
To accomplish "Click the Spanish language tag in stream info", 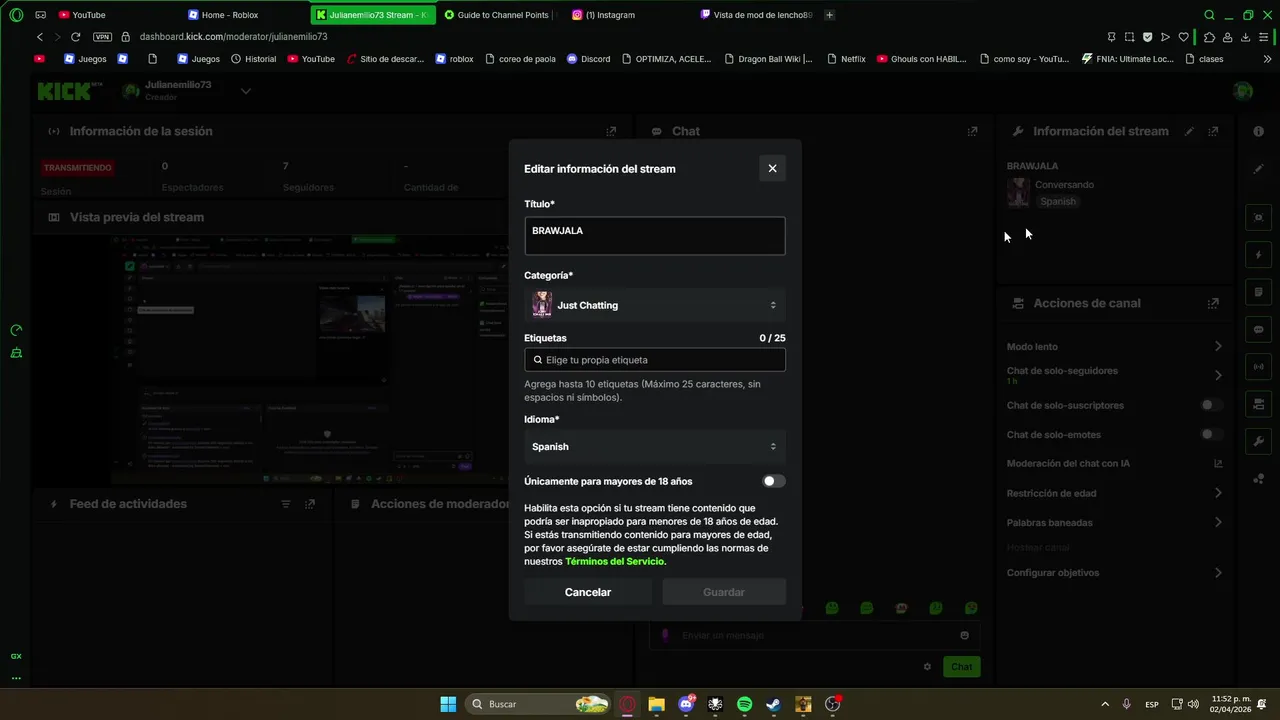I will tap(1058, 201).
